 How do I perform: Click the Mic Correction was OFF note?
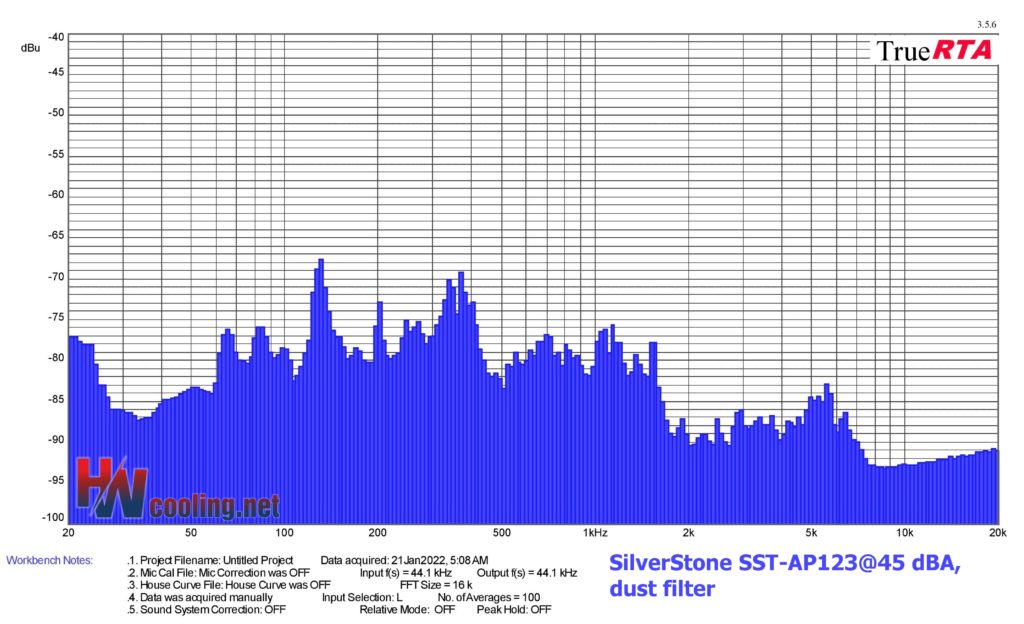(x=218, y=572)
